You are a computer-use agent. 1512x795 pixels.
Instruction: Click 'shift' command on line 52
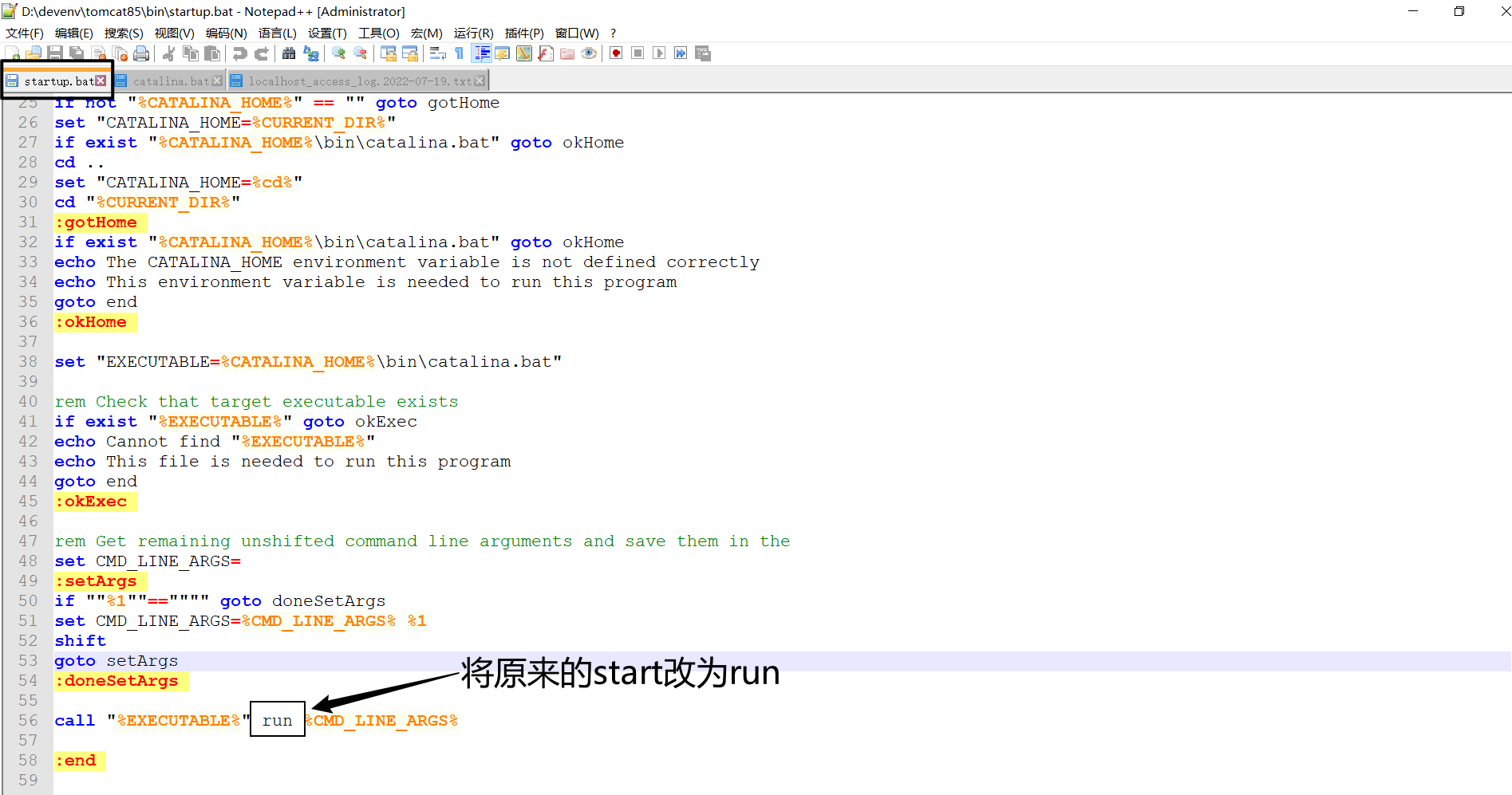click(x=81, y=641)
